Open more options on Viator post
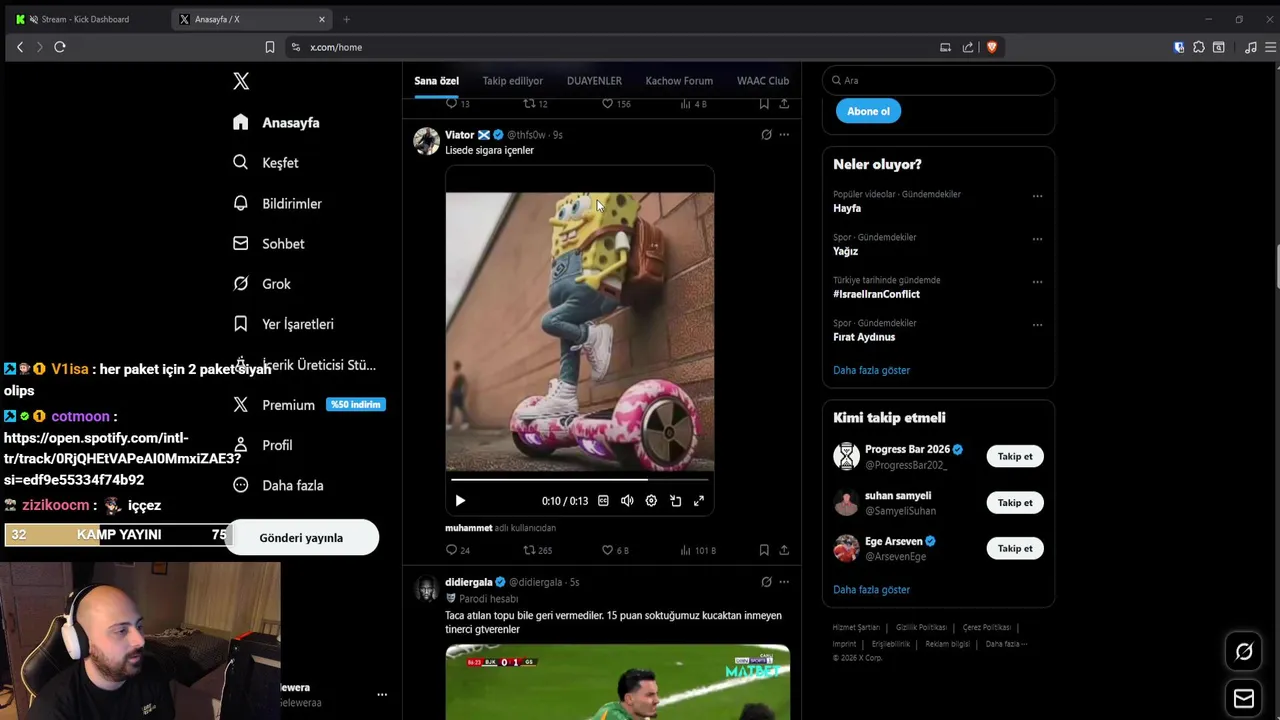Image resolution: width=1280 pixels, height=720 pixels. click(784, 134)
